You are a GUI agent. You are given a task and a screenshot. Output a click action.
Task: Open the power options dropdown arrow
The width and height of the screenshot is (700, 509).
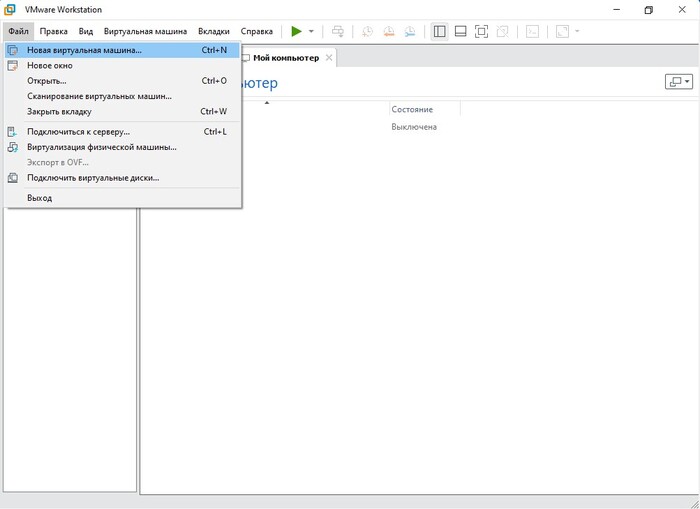311,31
